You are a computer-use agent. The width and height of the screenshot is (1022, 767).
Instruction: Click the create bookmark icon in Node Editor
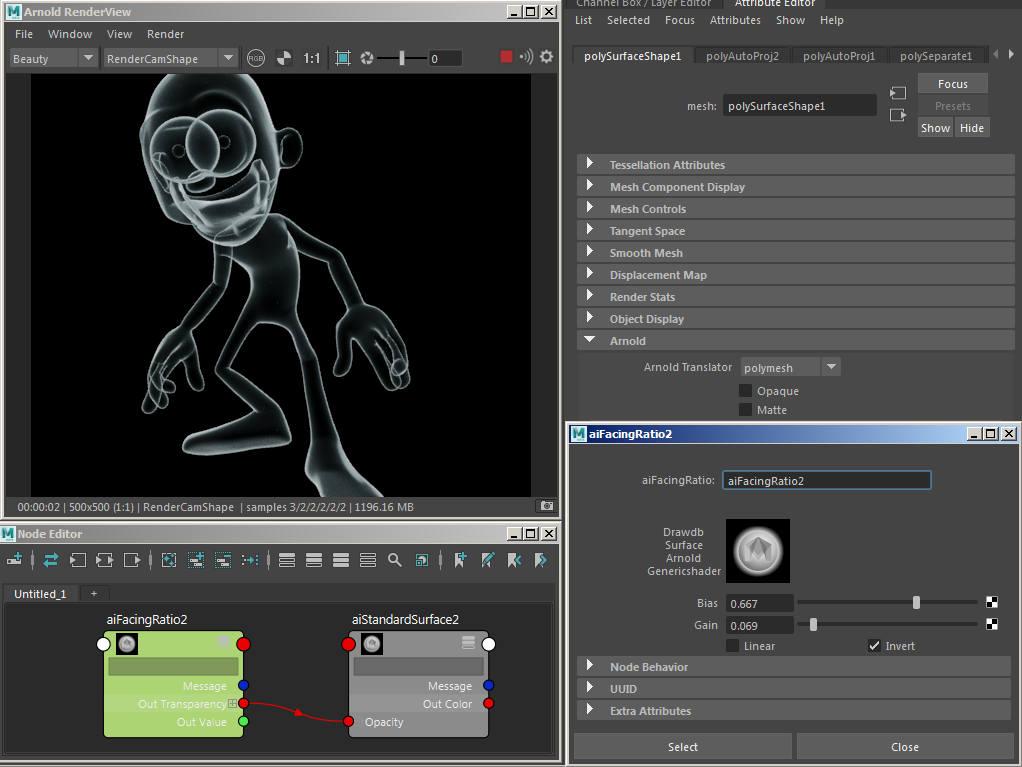tap(461, 560)
